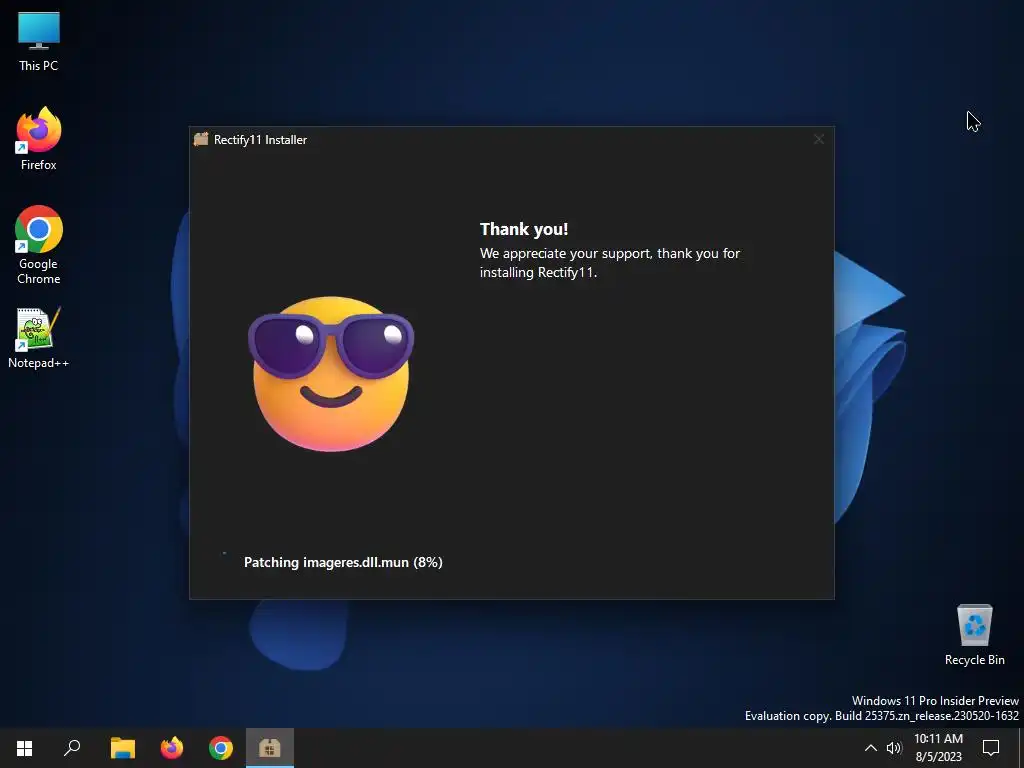Click the 'Rectify11 Installer' window title
Image resolution: width=1024 pixels, height=768 pixels.
click(x=261, y=140)
